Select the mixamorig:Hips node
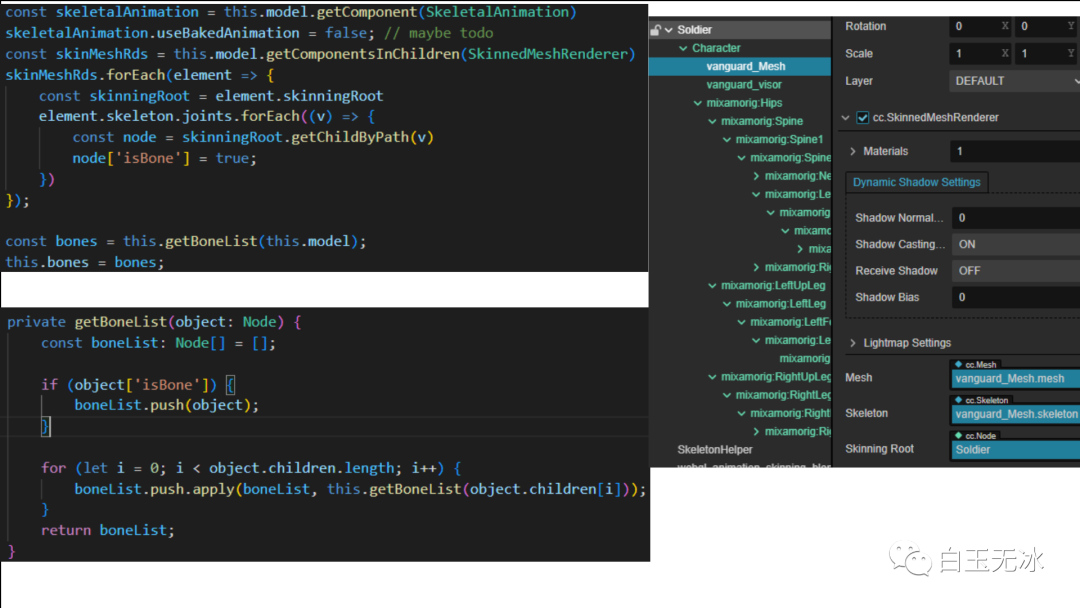 (x=744, y=103)
